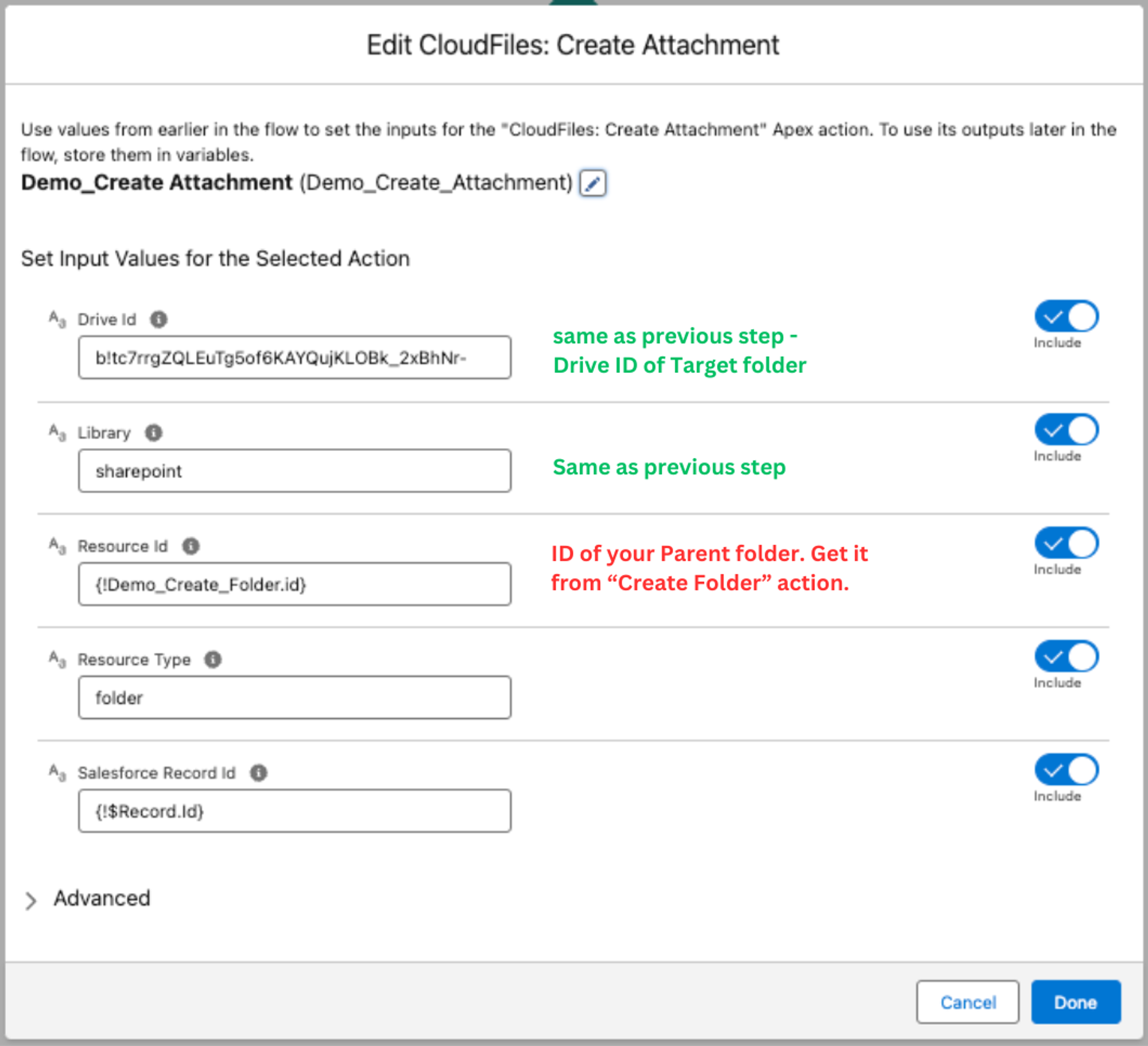Select the text data-type icon for Resource Type
Image resolution: width=1148 pixels, height=1046 pixels.
coord(56,657)
